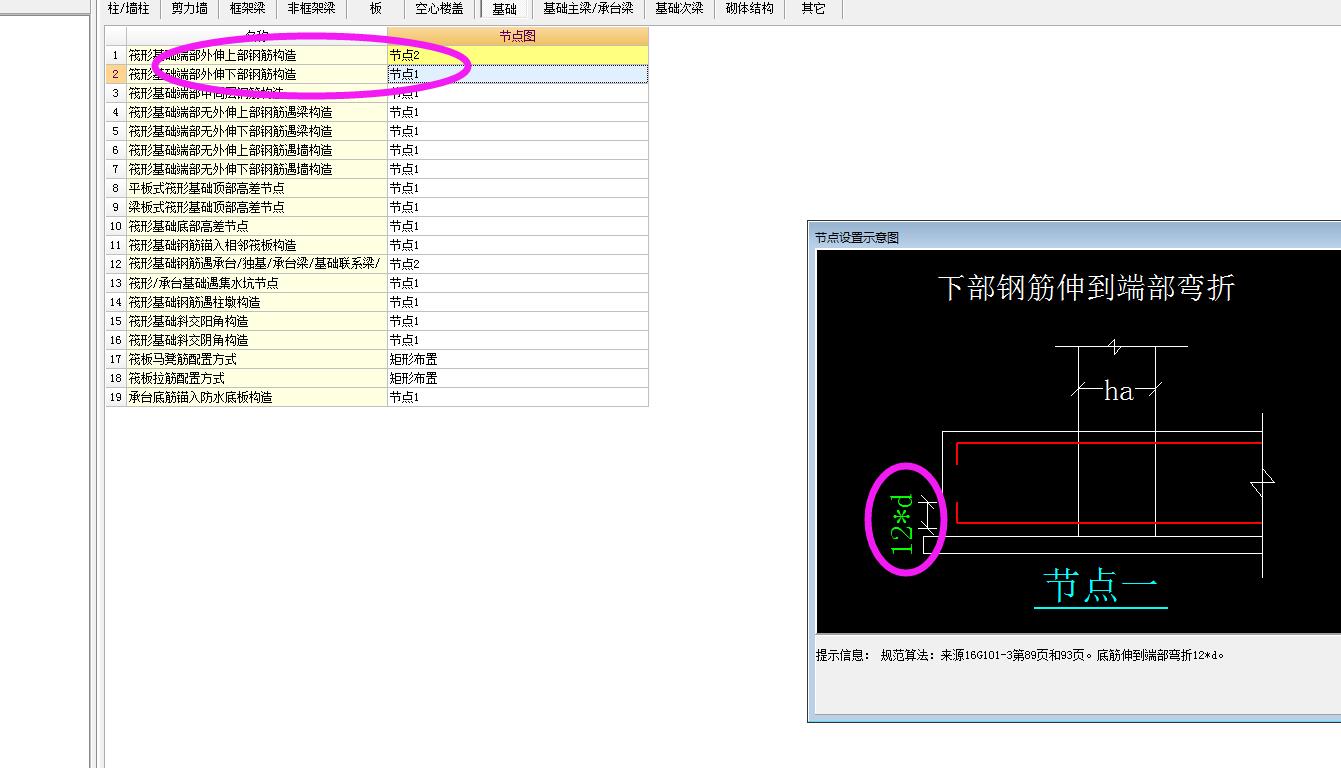Switch to the 基础次梁 tab

point(679,9)
